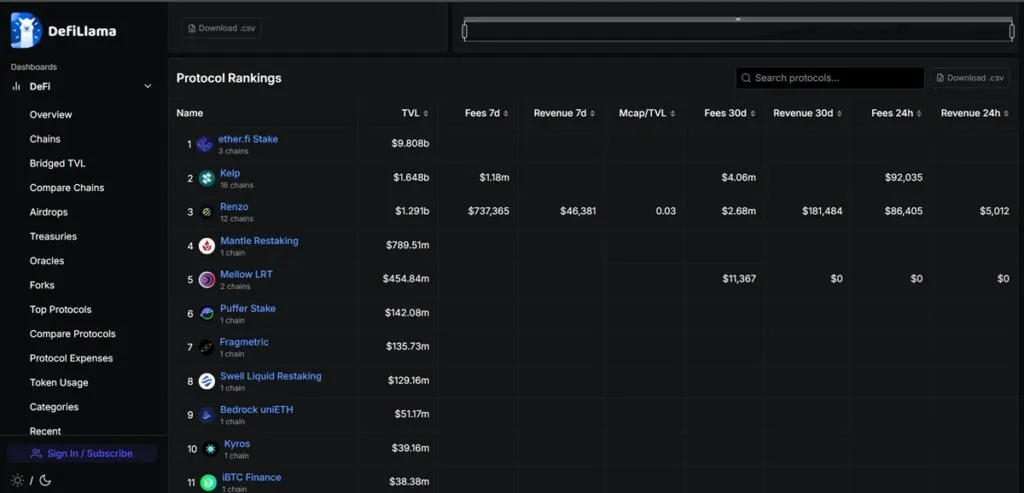Sort table by Revenue 24h
1024x493 pixels.
[x=974, y=113]
